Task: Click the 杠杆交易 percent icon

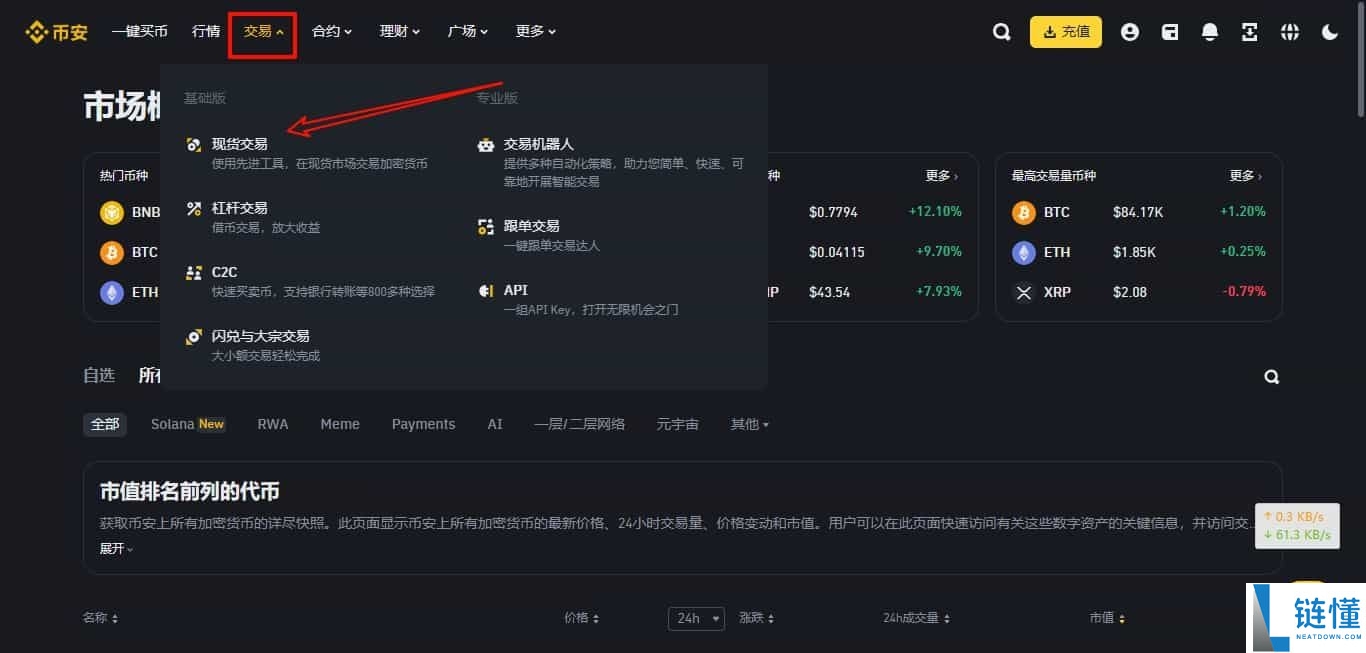Action: (194, 209)
